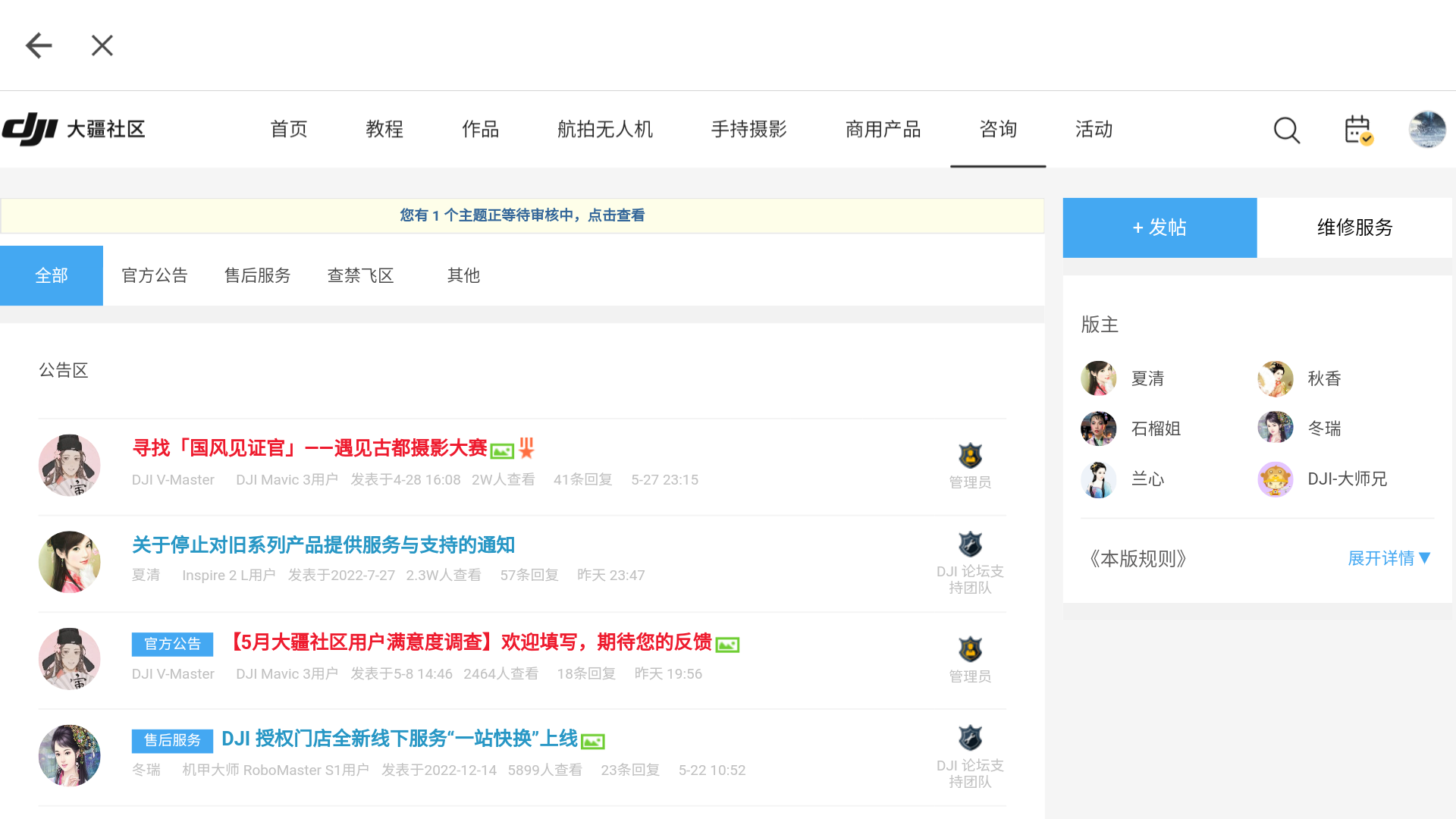
Task: Open 教程 navigation item
Action: point(384,129)
